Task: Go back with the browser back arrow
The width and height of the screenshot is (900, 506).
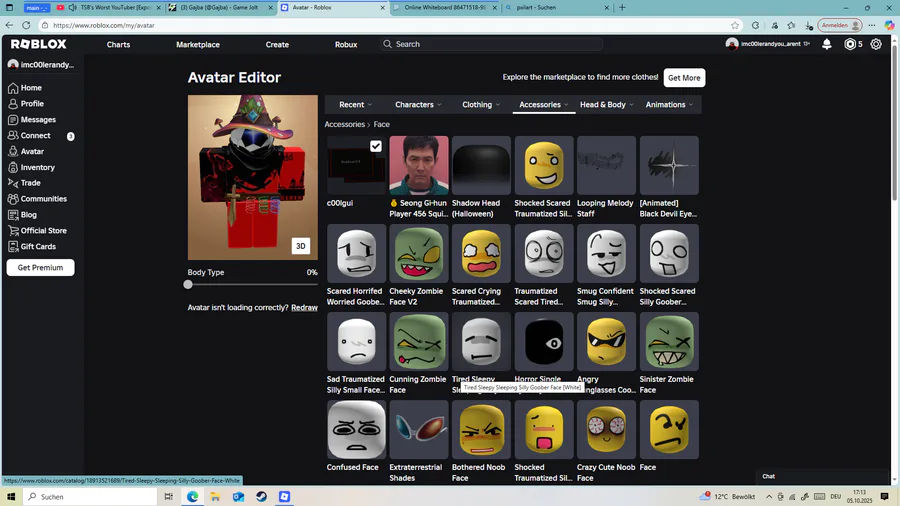Action: click(x=9, y=25)
